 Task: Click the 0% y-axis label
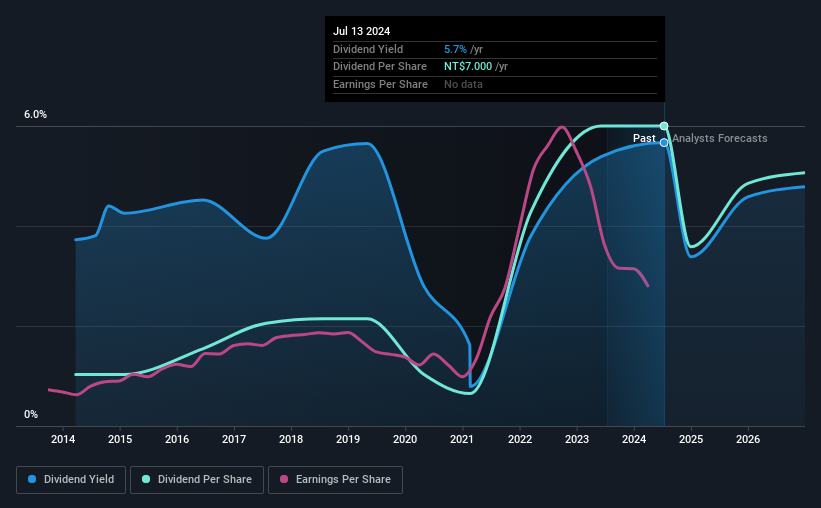pyautogui.click(x=31, y=415)
